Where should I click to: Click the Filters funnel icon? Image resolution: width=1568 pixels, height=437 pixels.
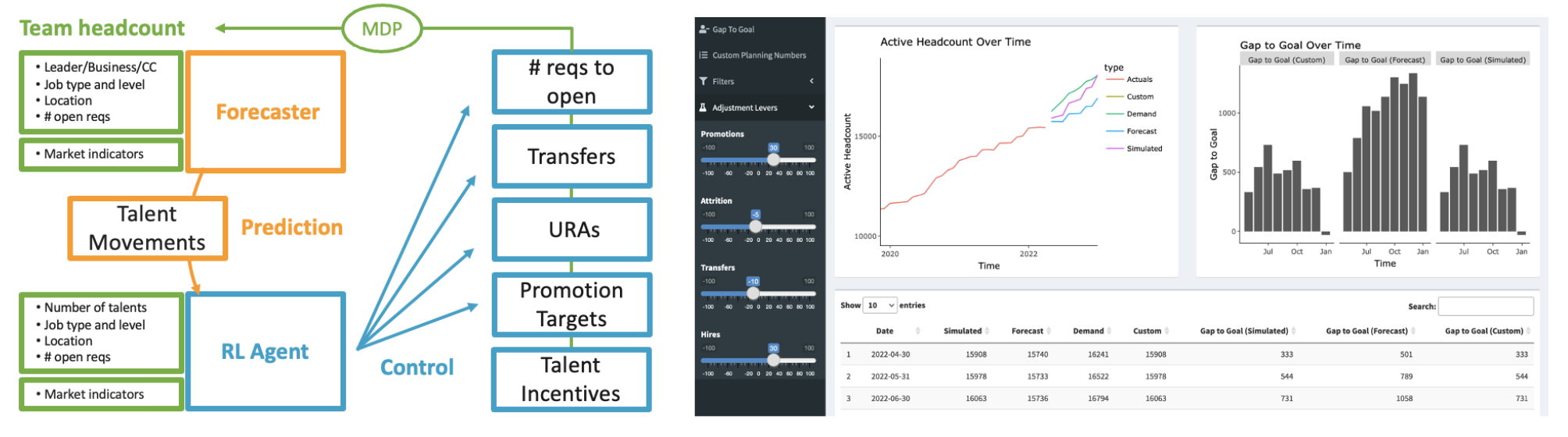pyautogui.click(x=704, y=81)
